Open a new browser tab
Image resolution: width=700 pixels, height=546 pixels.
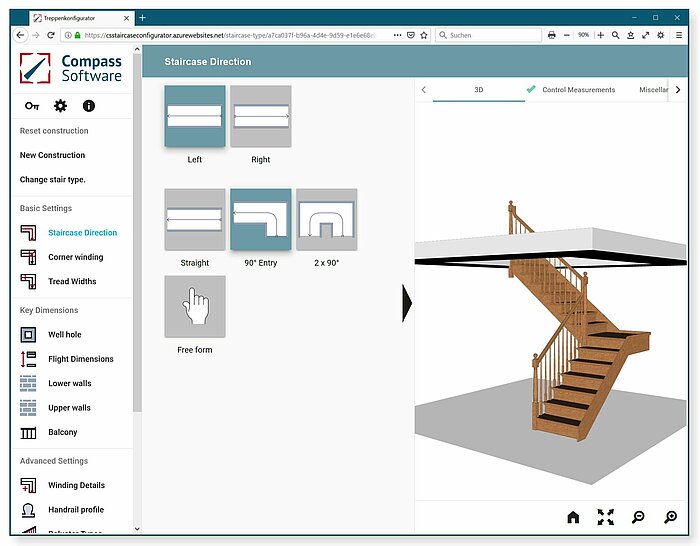tap(142, 18)
